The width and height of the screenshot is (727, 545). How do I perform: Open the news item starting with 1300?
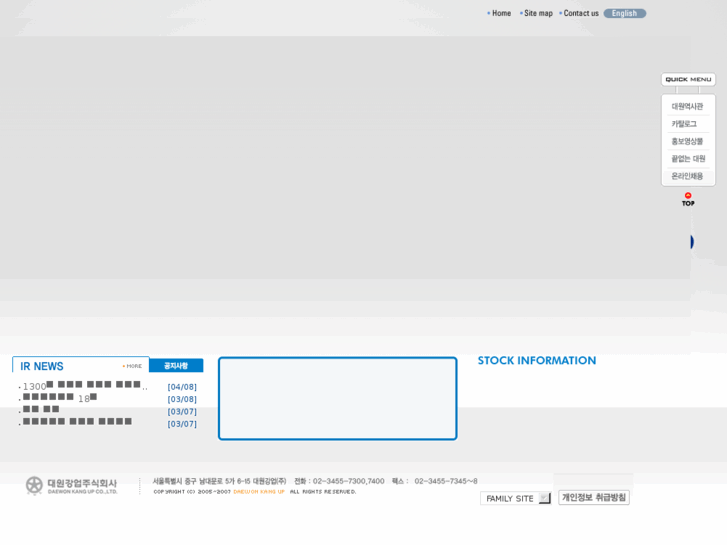[85, 386]
